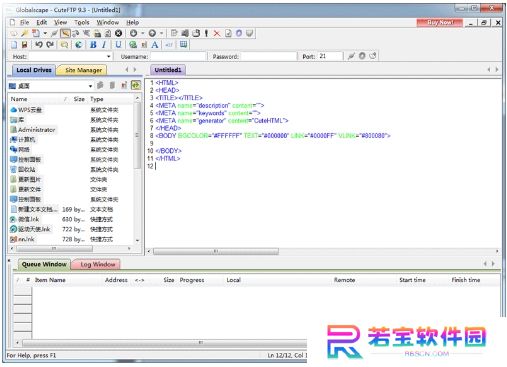Click the Save disk icon

pos(24,45)
